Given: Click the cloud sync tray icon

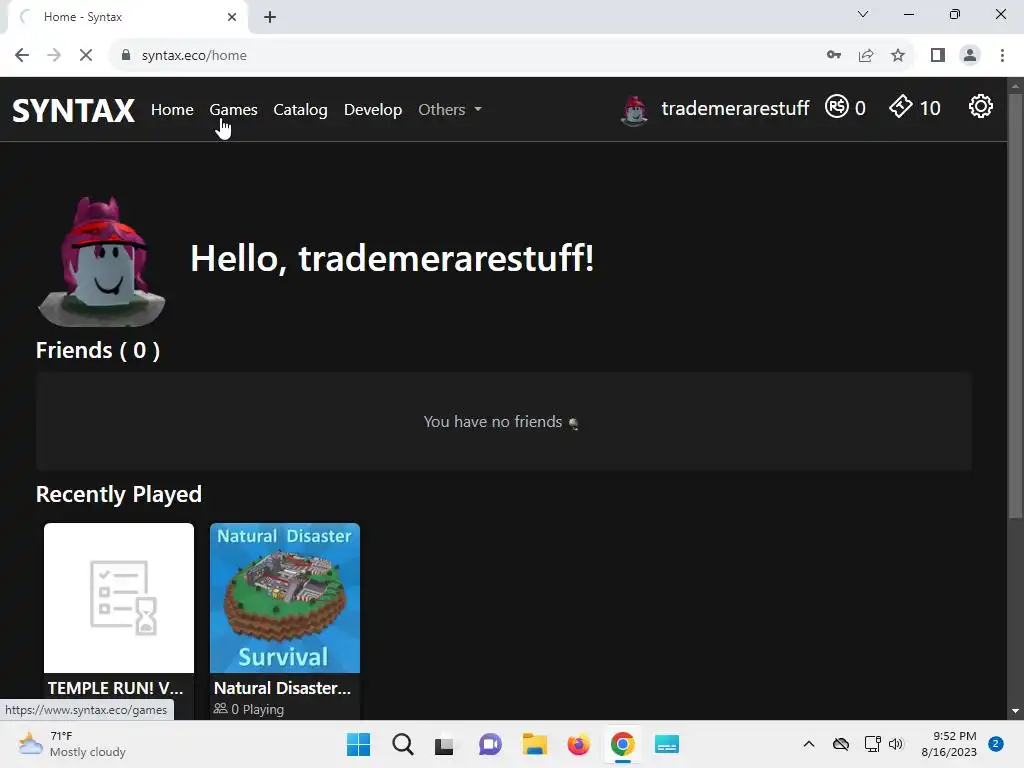Looking at the screenshot, I should pyautogui.click(x=840, y=744).
